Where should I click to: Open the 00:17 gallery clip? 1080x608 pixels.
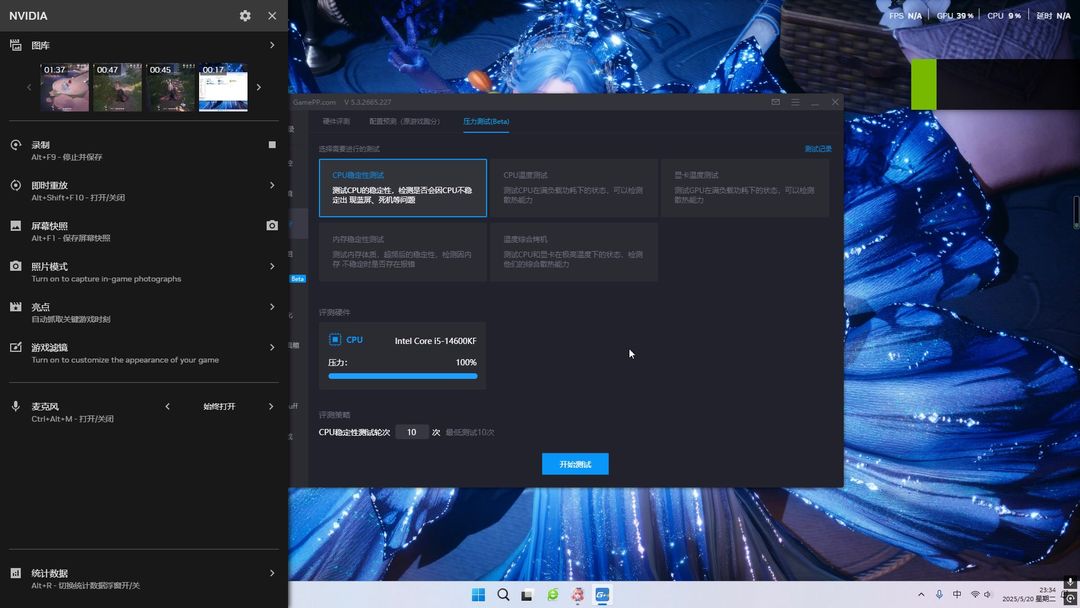point(223,87)
